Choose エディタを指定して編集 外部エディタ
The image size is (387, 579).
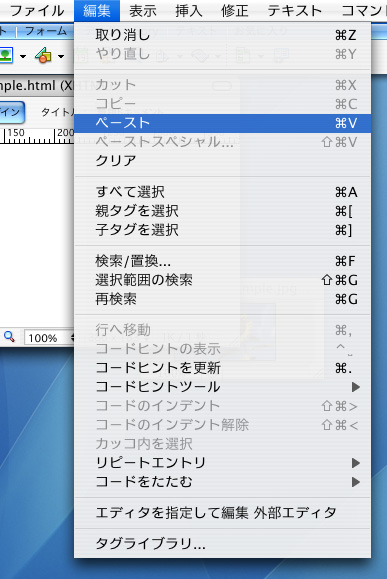click(222, 513)
